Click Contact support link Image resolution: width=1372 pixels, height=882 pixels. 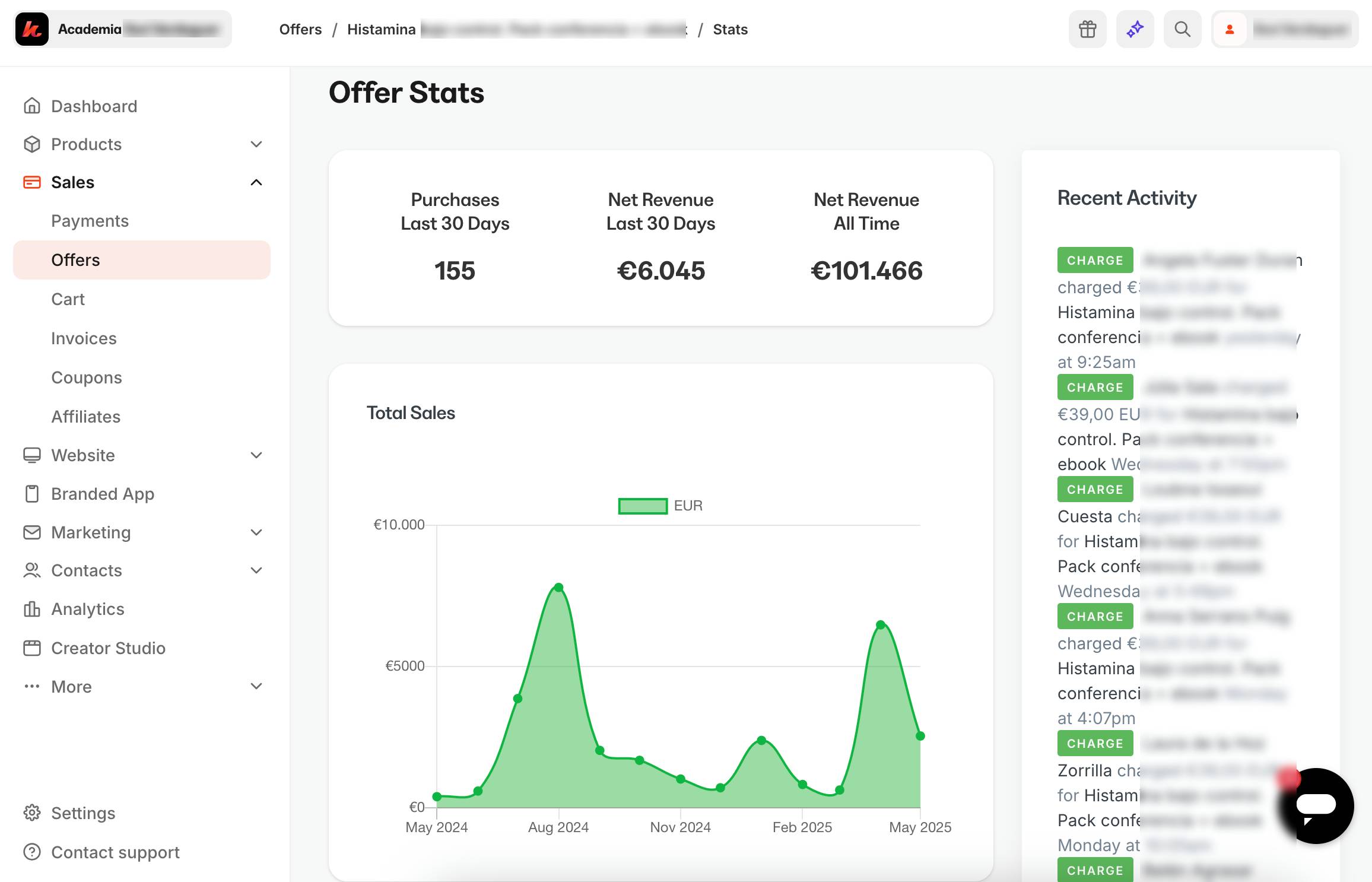[115, 852]
